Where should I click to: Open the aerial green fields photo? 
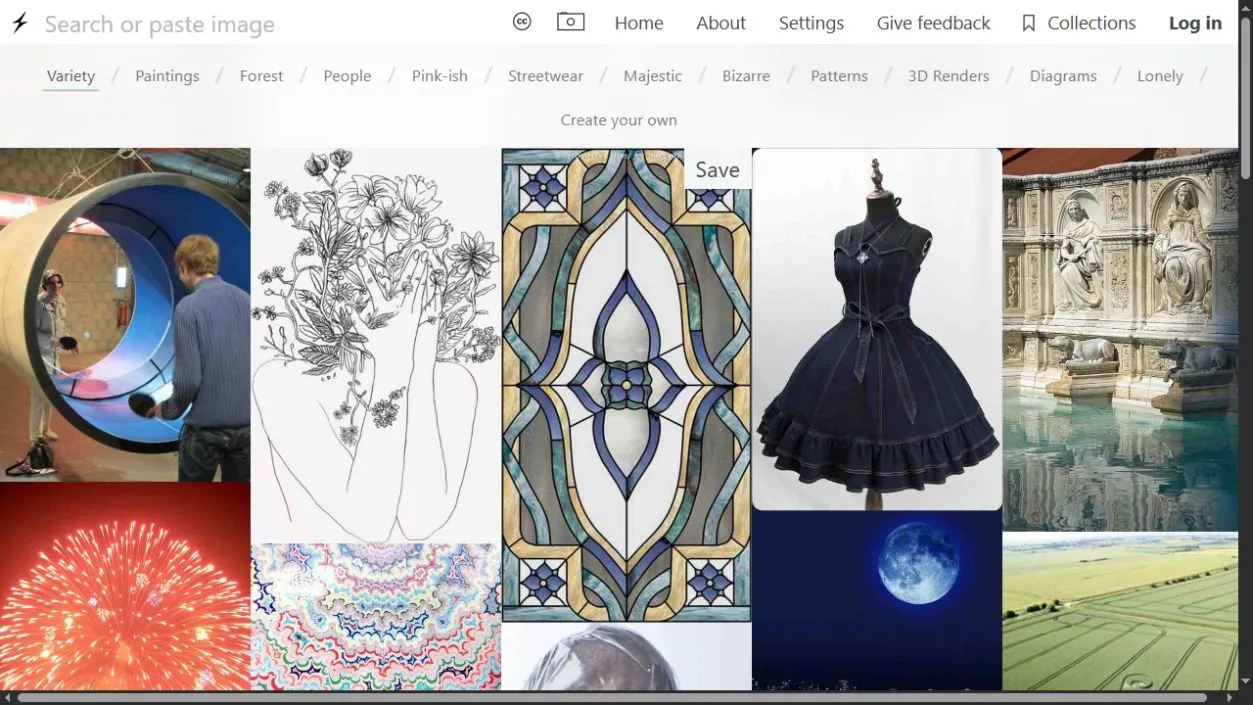[x=1120, y=612]
